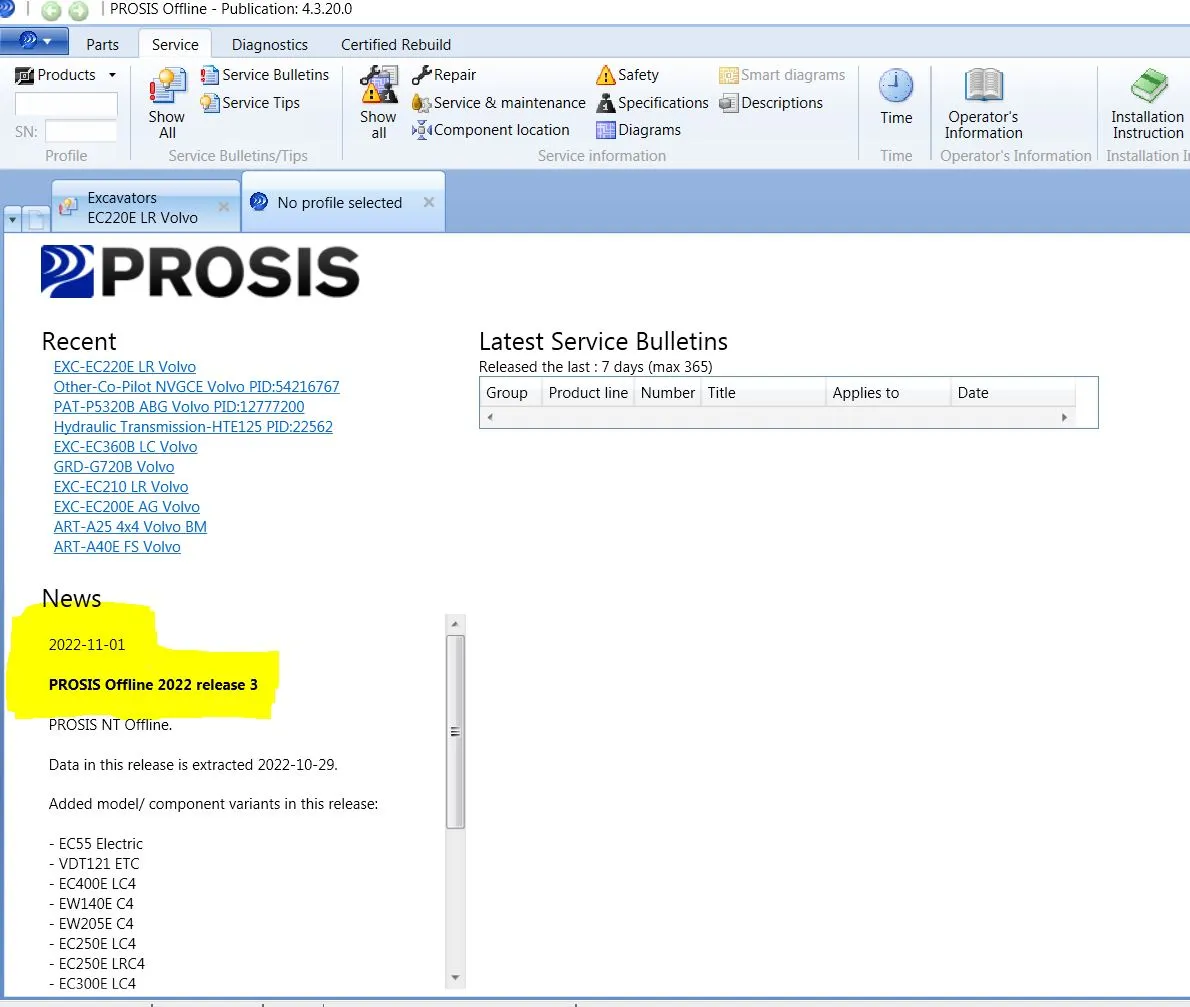Click the Time clock icon
1190x1007 pixels.
tap(895, 87)
